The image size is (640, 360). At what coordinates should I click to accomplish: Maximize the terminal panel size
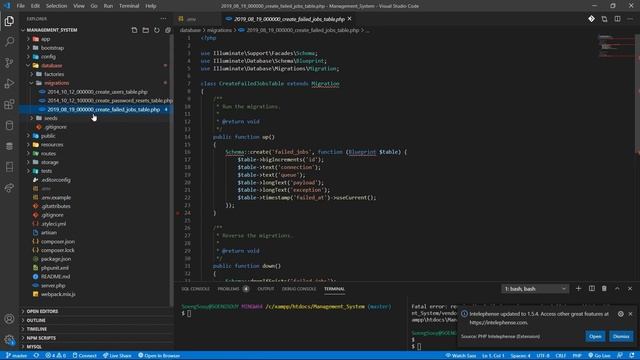click(617, 289)
